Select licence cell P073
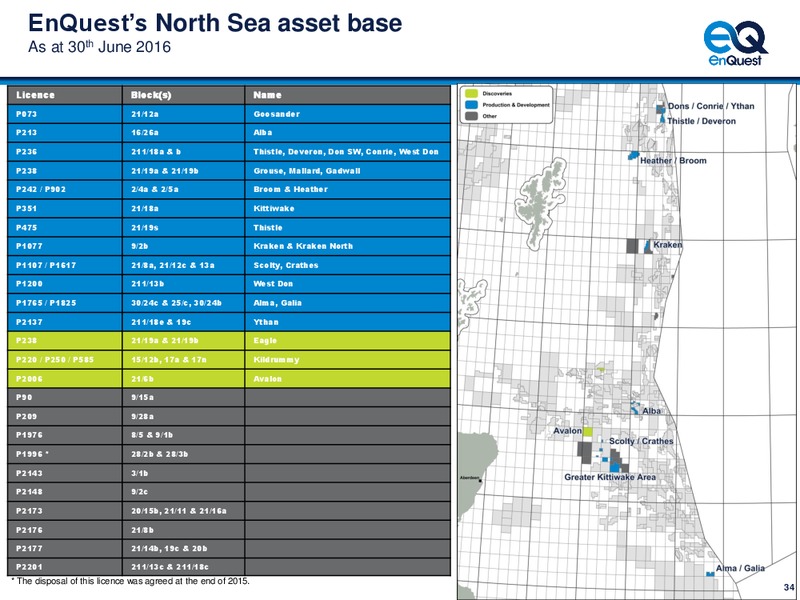The width and height of the screenshot is (800, 600). coord(65,114)
